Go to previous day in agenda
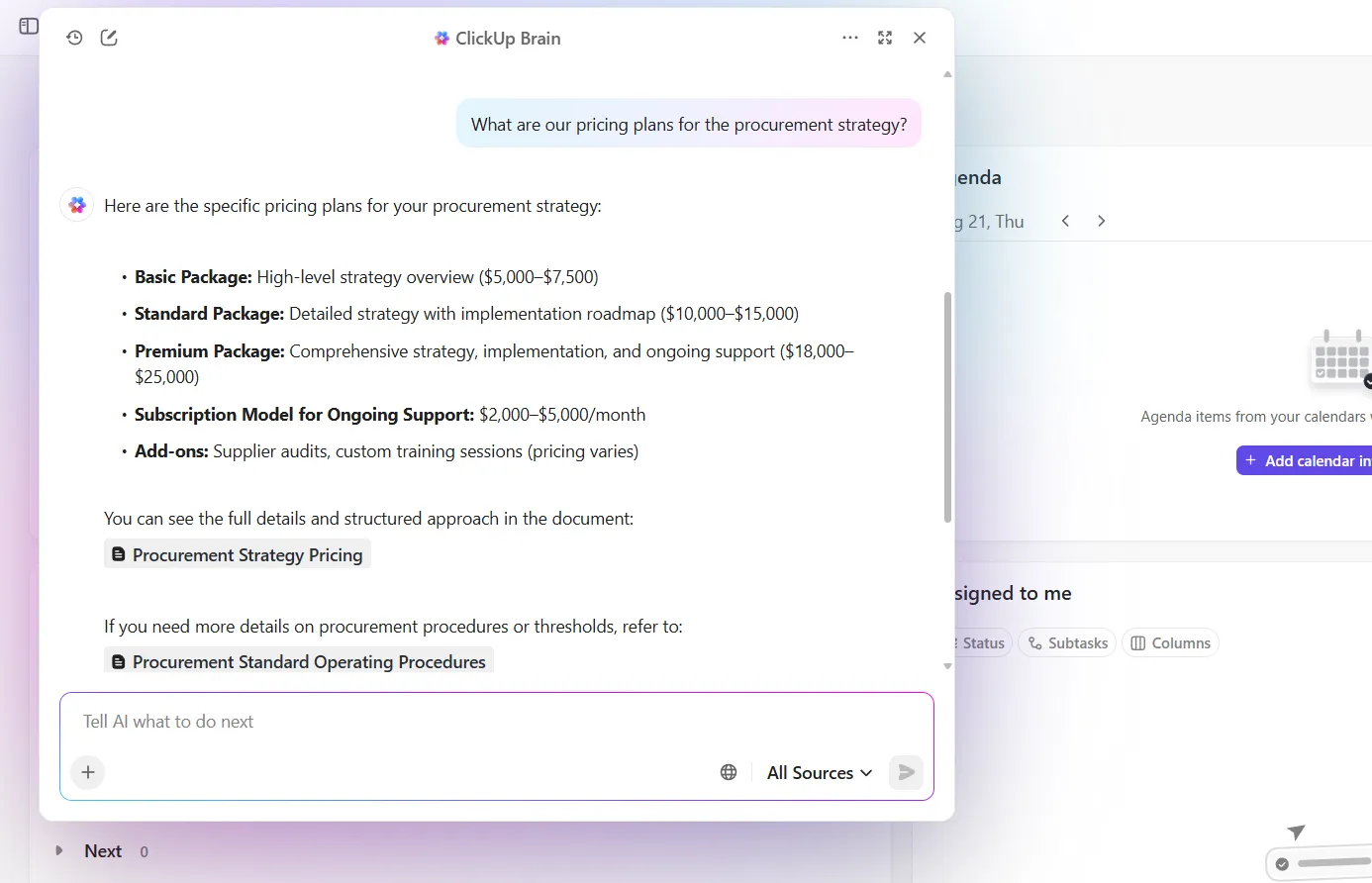Screen dimensions: 1372x883 (x=1065, y=221)
